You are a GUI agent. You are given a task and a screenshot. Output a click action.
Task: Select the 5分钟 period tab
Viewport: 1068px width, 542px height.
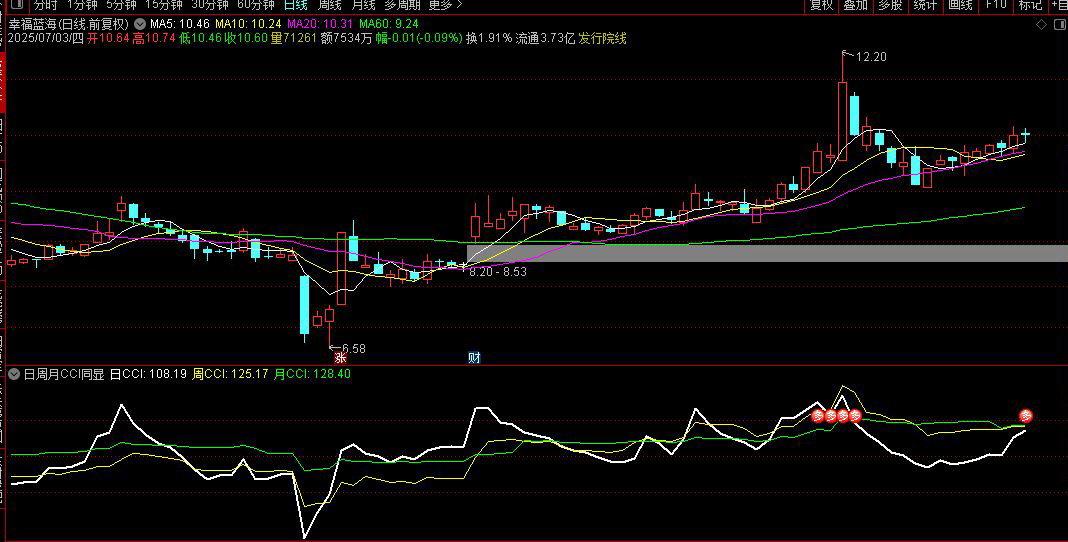pos(121,5)
